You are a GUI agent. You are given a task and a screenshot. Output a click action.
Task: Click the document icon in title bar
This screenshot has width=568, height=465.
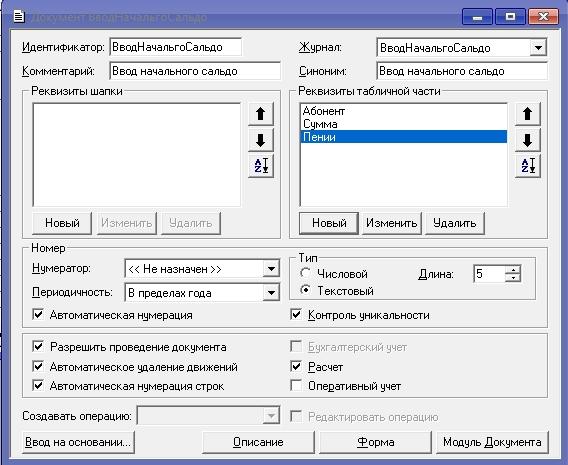(19, 17)
